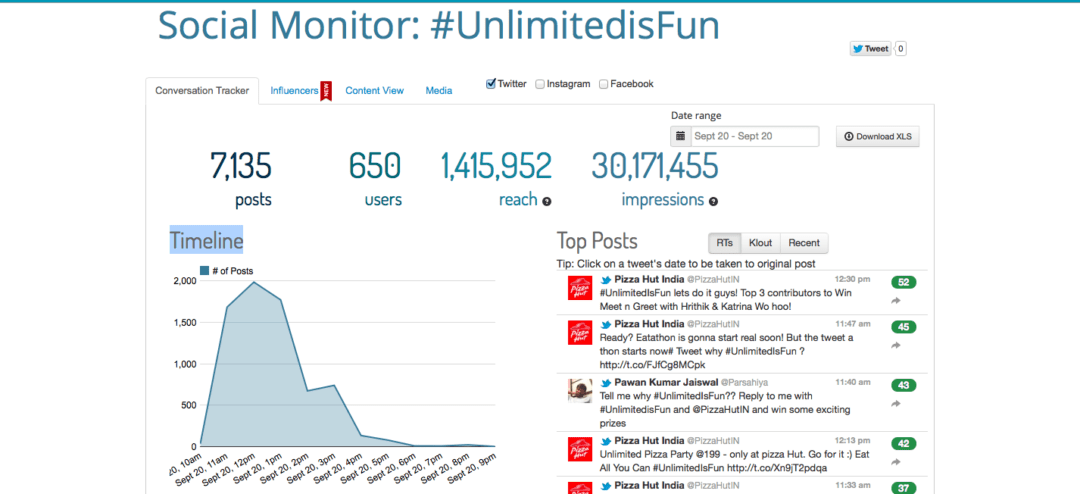The height and width of the screenshot is (494, 1080).
Task: Sort top posts by Klout
Action: pos(760,243)
